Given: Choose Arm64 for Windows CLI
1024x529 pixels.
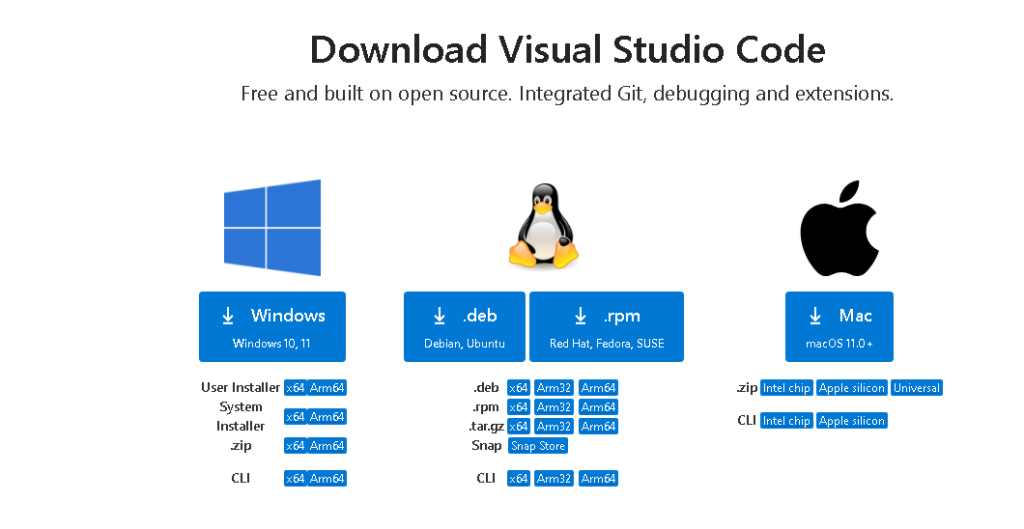Looking at the screenshot, I should pos(327,479).
